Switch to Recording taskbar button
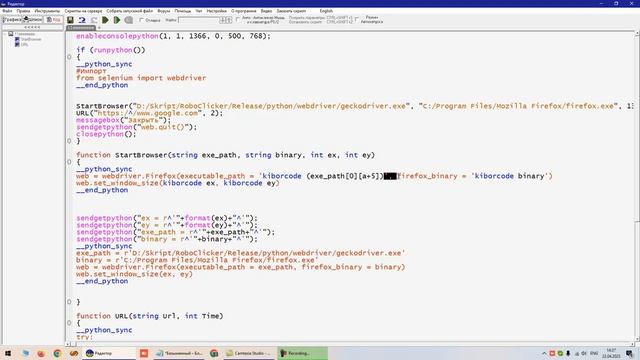The height and width of the screenshot is (360, 640). point(302,353)
